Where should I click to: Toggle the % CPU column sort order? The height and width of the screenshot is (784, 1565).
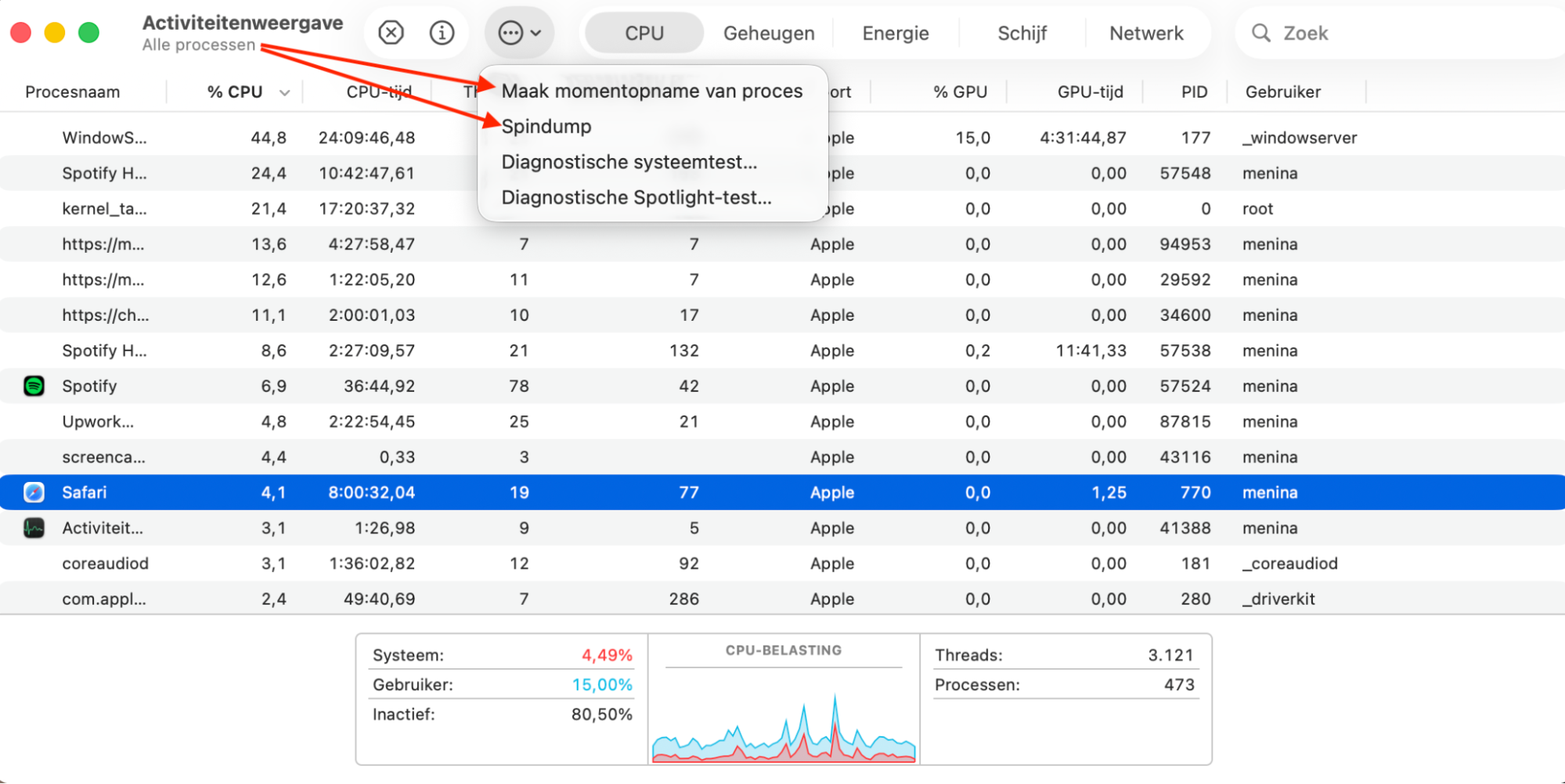(235, 92)
